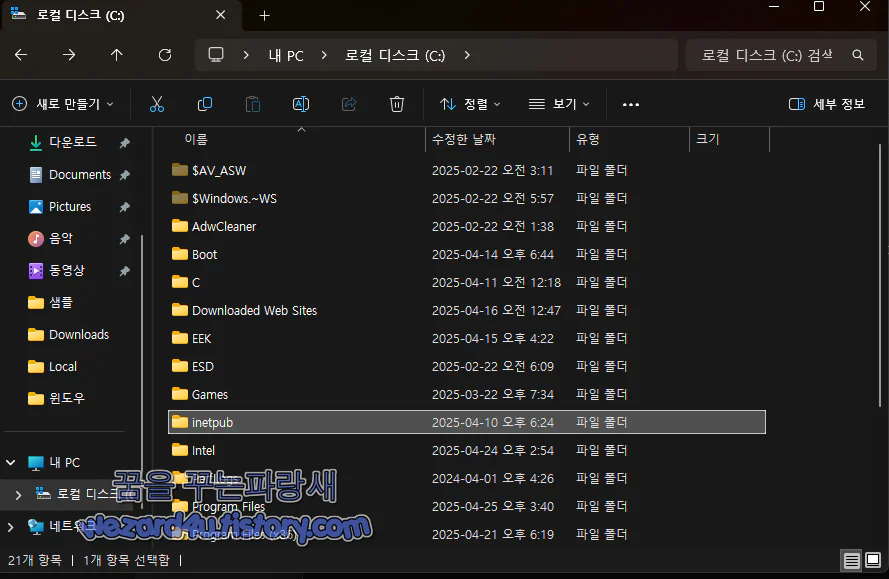Image resolution: width=889 pixels, height=579 pixels.
Task: Select the 로컬 디스크 (C:) tab
Action: [x=110, y=15]
